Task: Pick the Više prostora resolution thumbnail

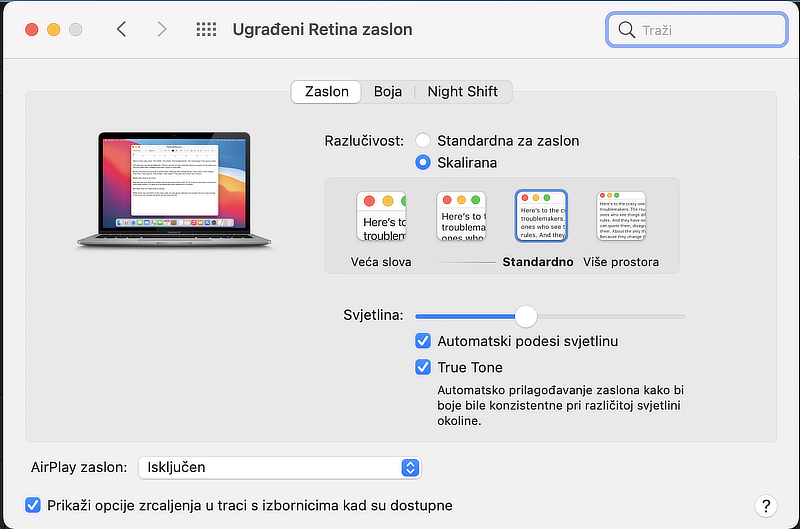Action: click(621, 216)
